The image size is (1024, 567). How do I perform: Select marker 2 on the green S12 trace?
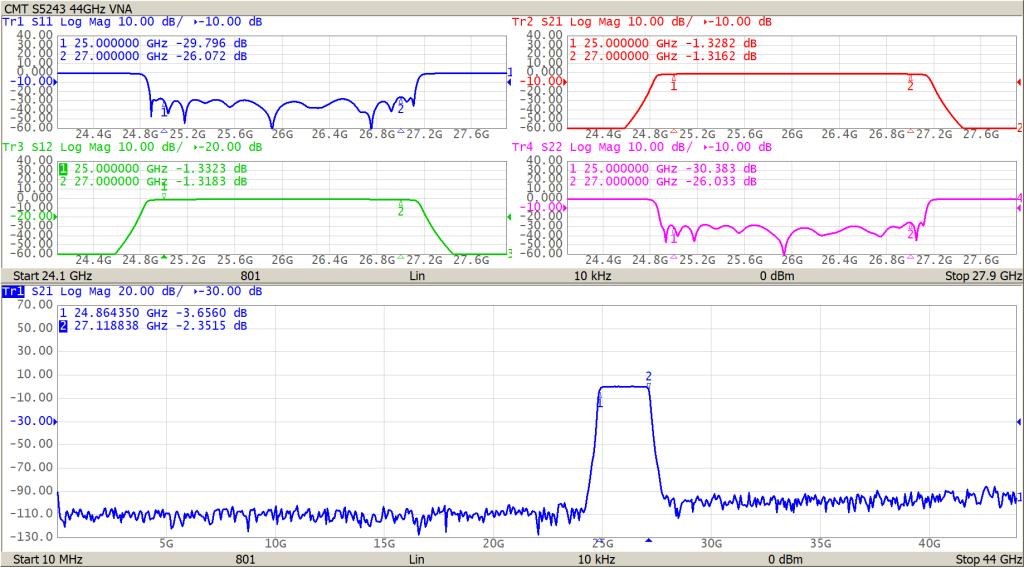point(401,210)
